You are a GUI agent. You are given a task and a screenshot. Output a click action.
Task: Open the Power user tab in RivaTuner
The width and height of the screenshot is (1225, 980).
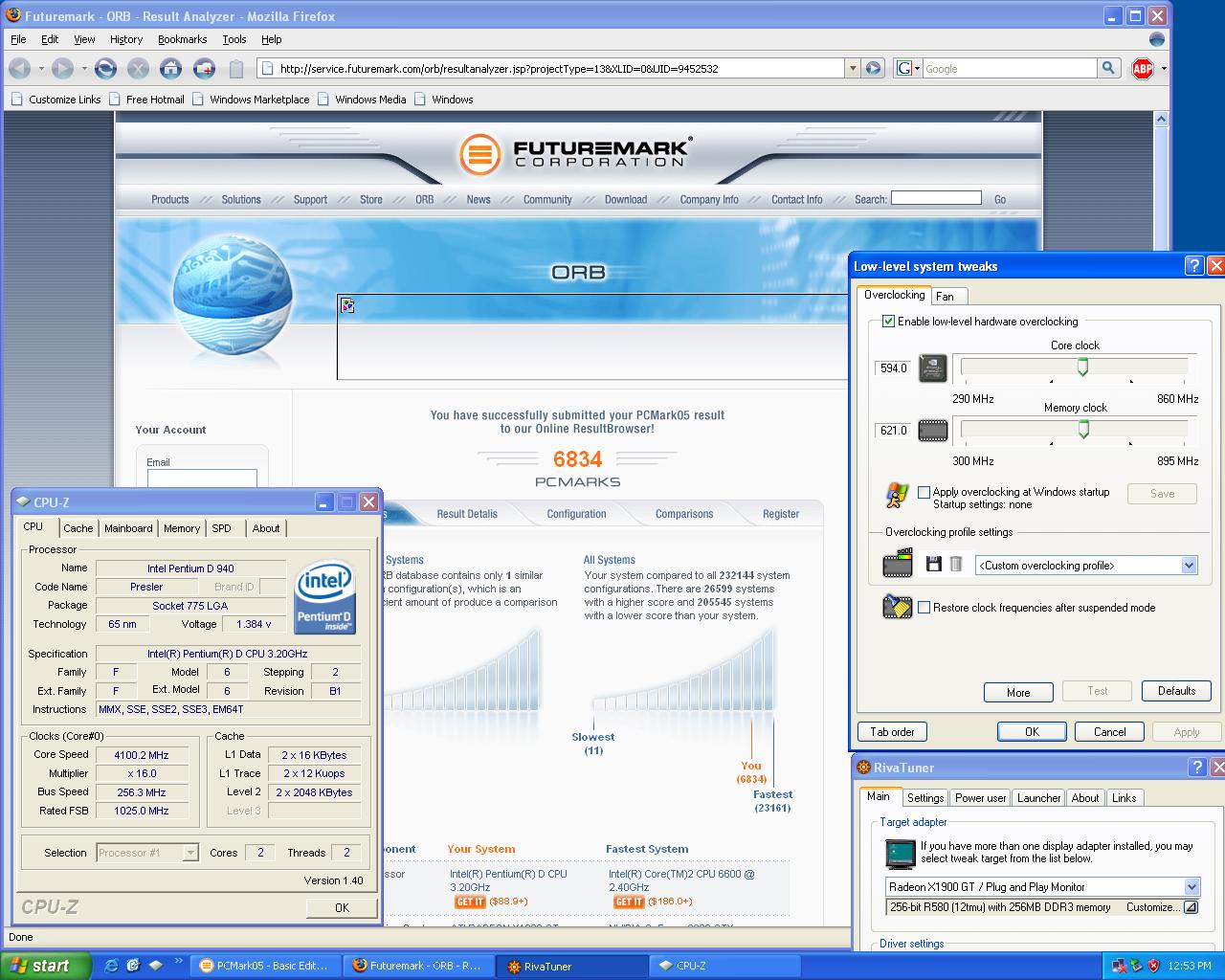(981, 798)
